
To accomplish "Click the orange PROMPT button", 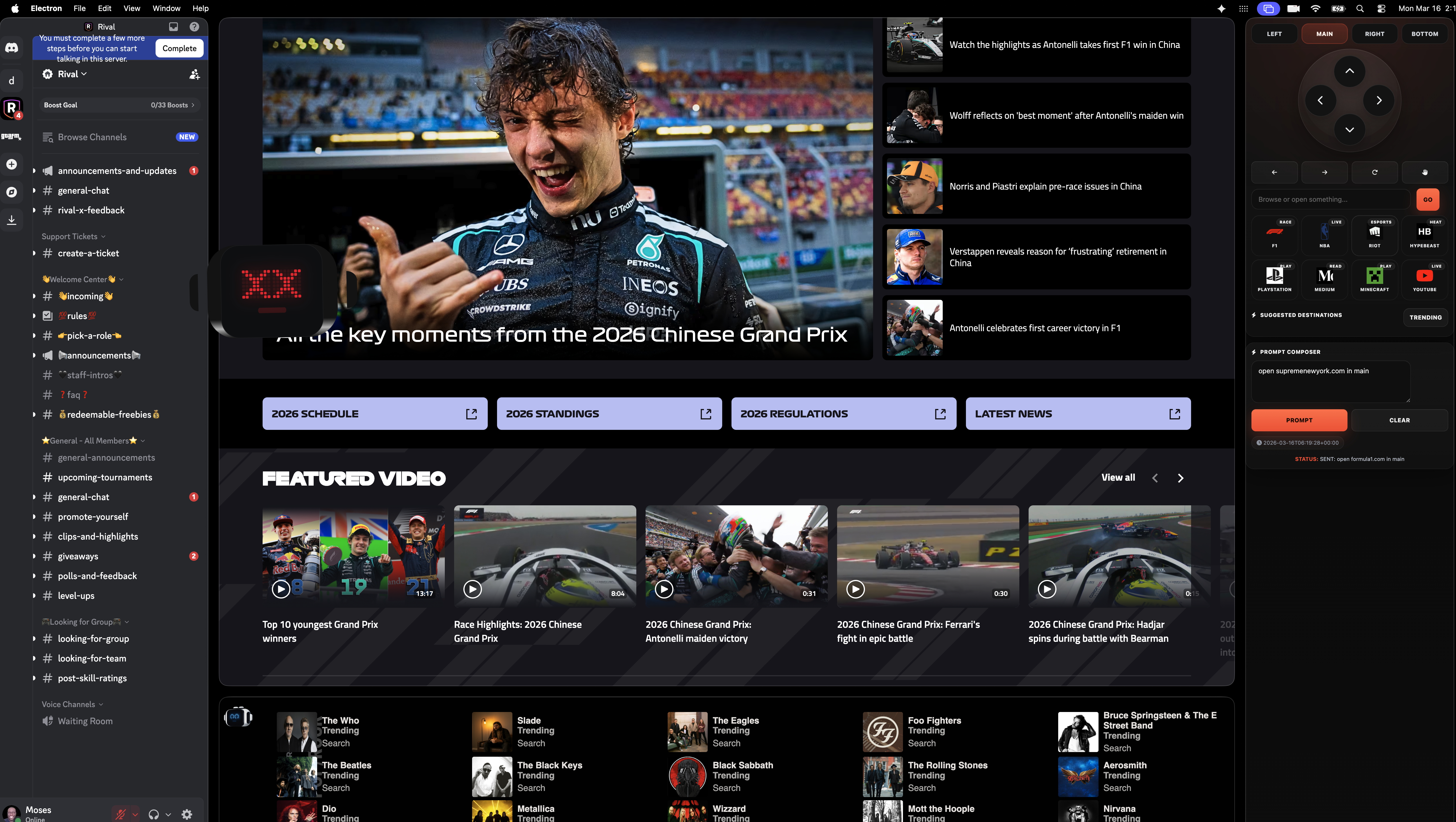I will [1299, 420].
